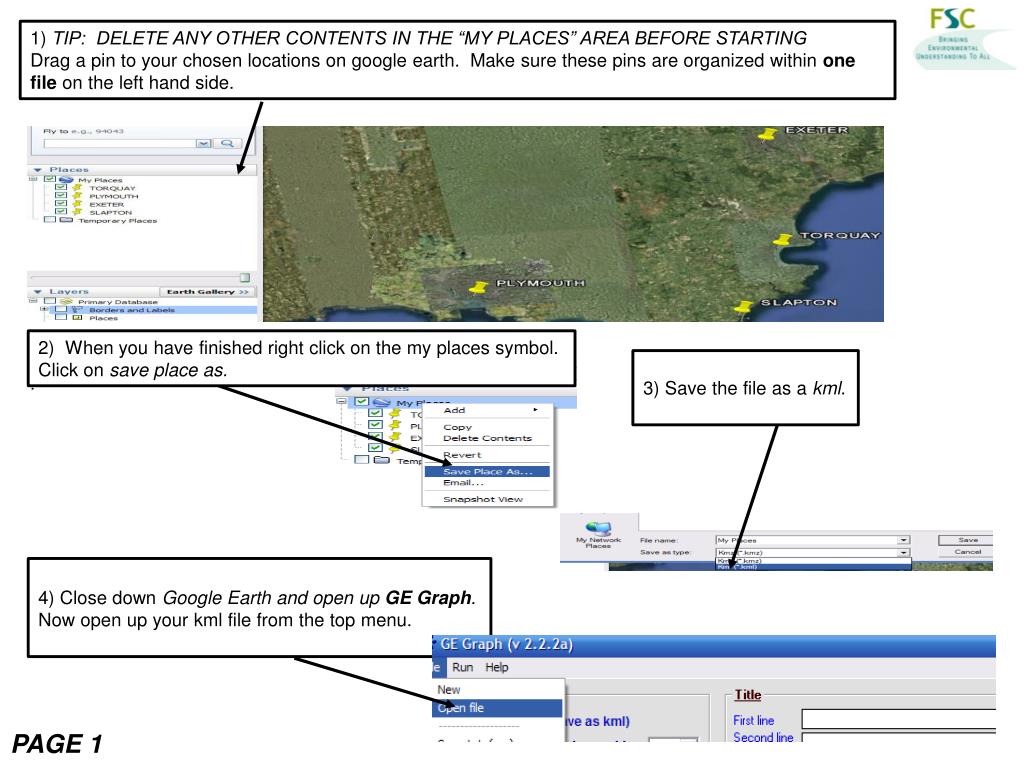Screen dimensions: 1024x768
Task: Click the Places layer square icon
Action: tap(77, 317)
